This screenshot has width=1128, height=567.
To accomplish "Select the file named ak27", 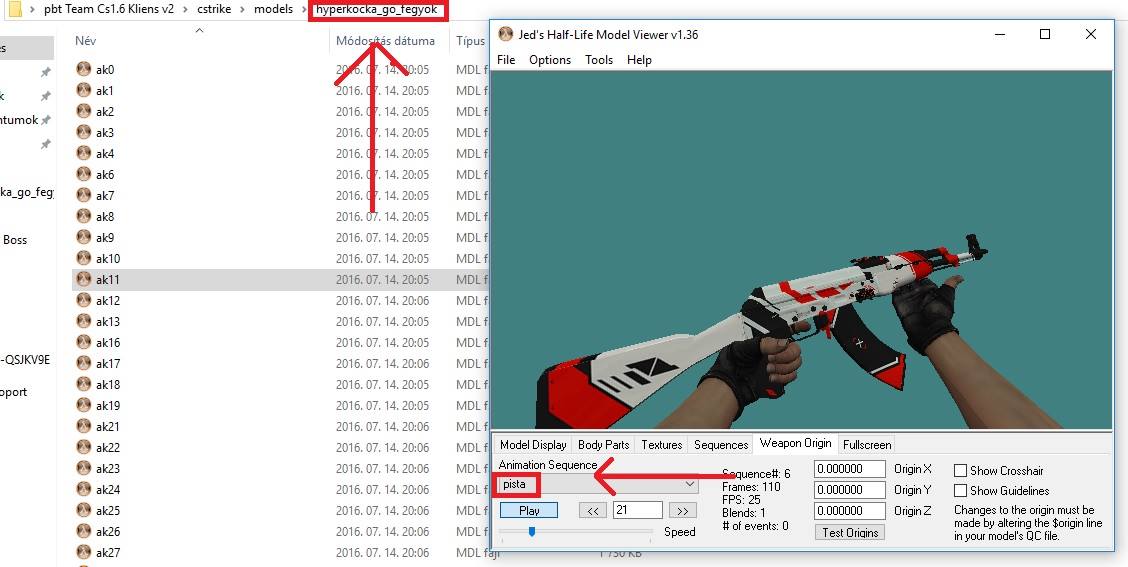I will (x=108, y=552).
